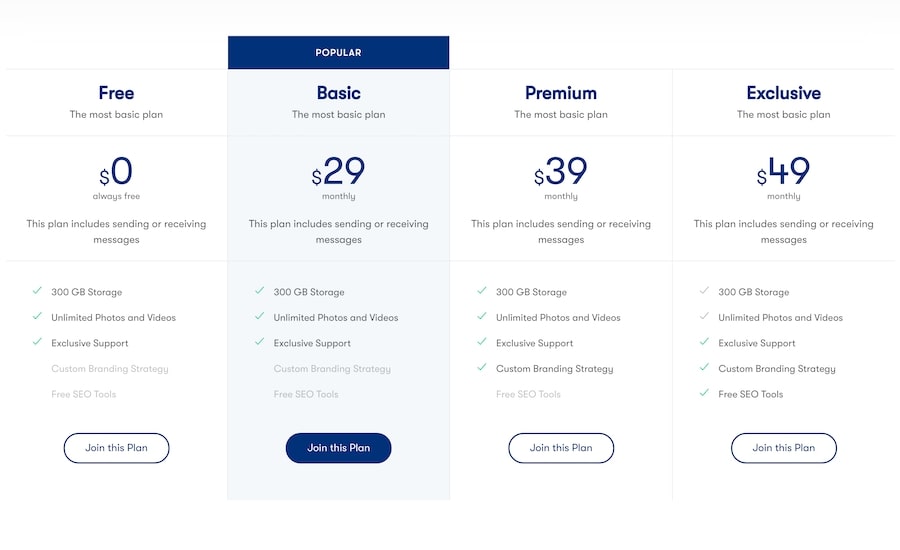The image size is (900, 550).
Task: Click the Unlimited Photos and Videos checkmark in Basic
Action: pyautogui.click(x=259, y=317)
